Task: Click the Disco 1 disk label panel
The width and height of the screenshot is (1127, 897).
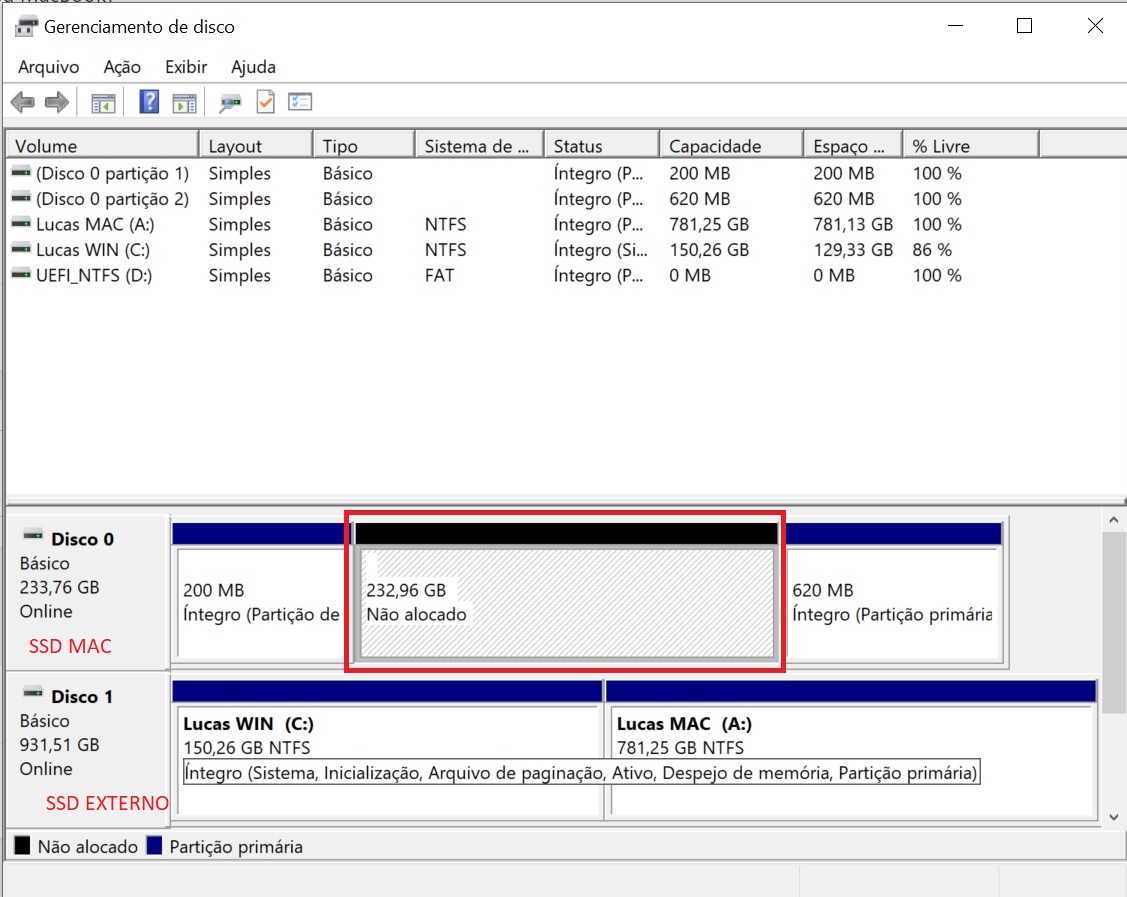Action: tap(88, 750)
